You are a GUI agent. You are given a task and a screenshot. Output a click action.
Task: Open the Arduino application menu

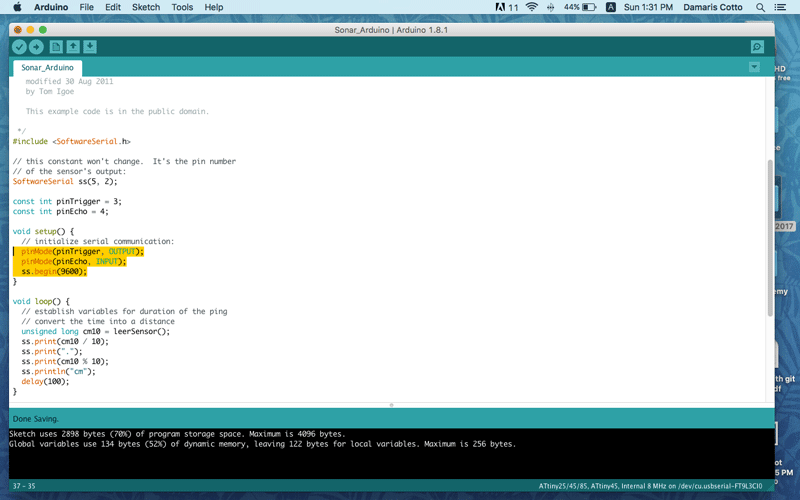[51, 7]
